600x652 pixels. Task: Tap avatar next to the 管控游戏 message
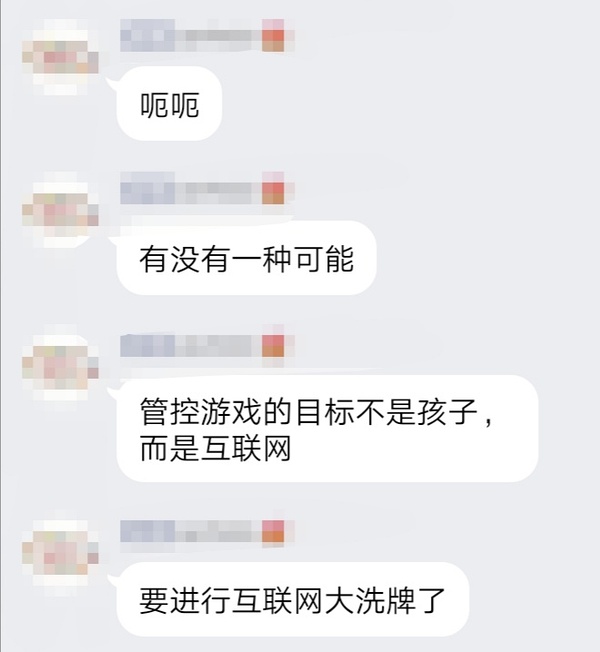(x=60, y=362)
